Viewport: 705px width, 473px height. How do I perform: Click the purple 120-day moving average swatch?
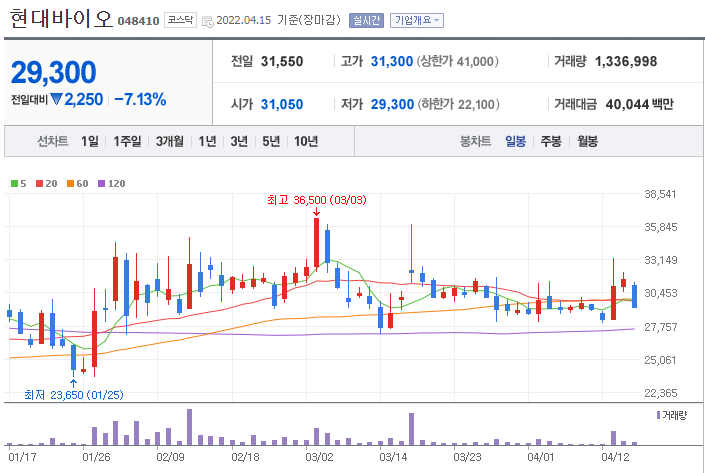[101, 183]
